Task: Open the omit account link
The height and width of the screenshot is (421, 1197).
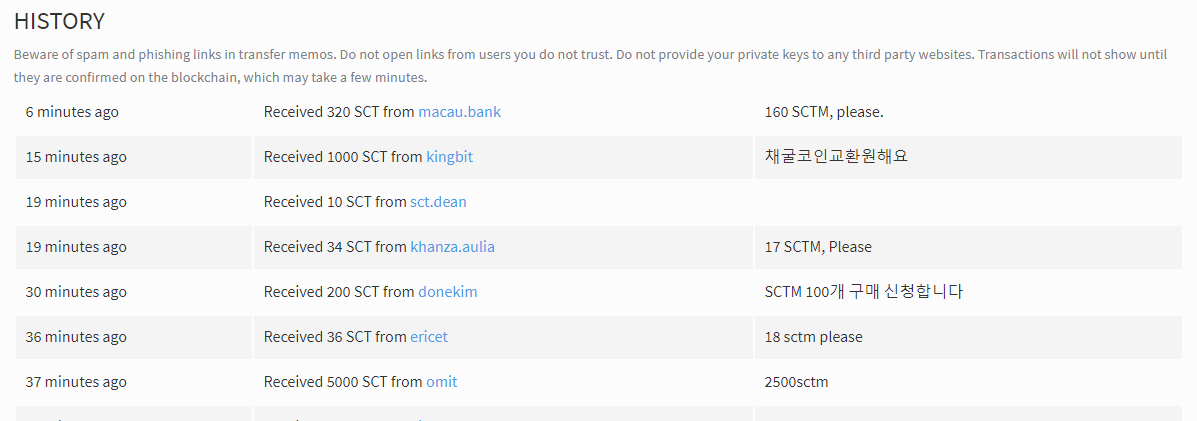Action: pos(442,381)
